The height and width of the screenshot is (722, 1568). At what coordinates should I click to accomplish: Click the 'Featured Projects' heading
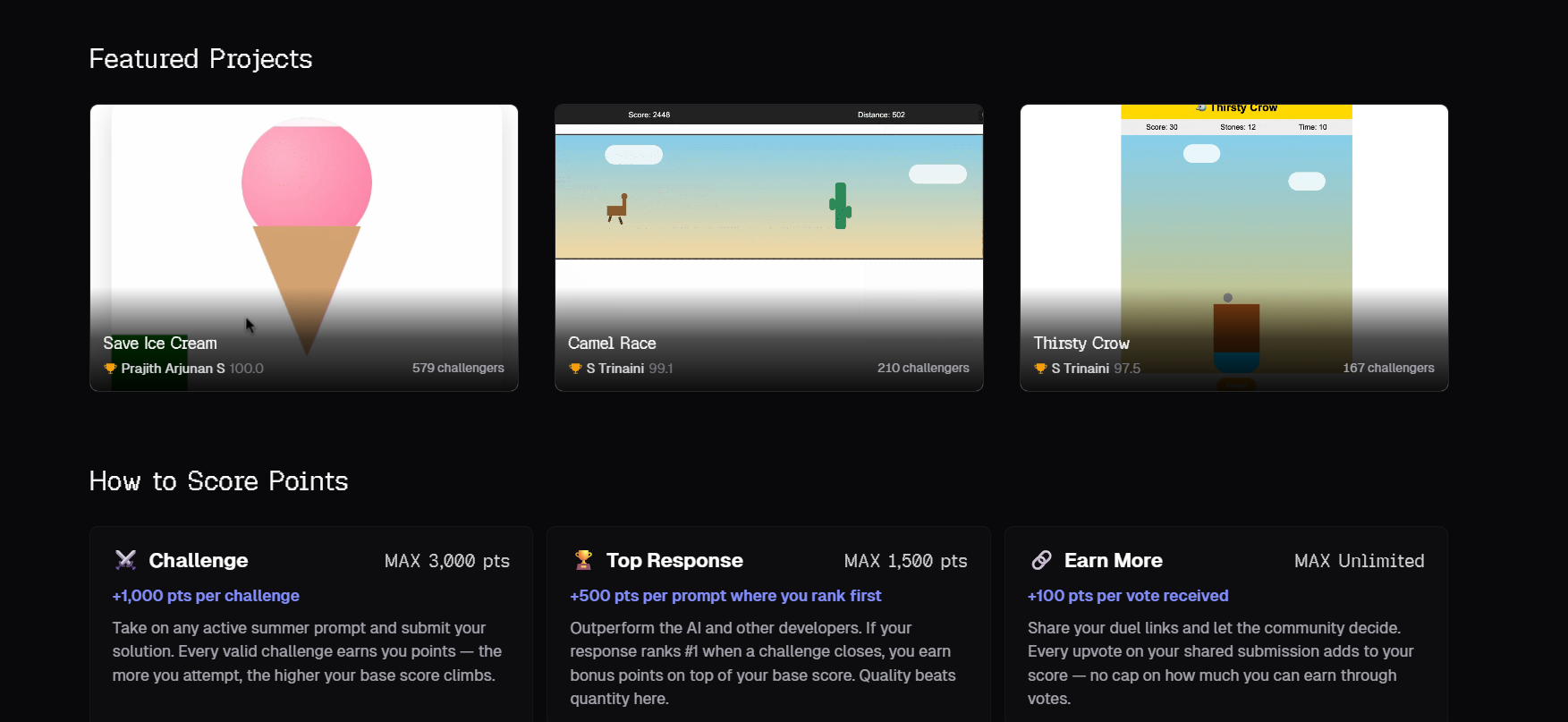click(200, 59)
